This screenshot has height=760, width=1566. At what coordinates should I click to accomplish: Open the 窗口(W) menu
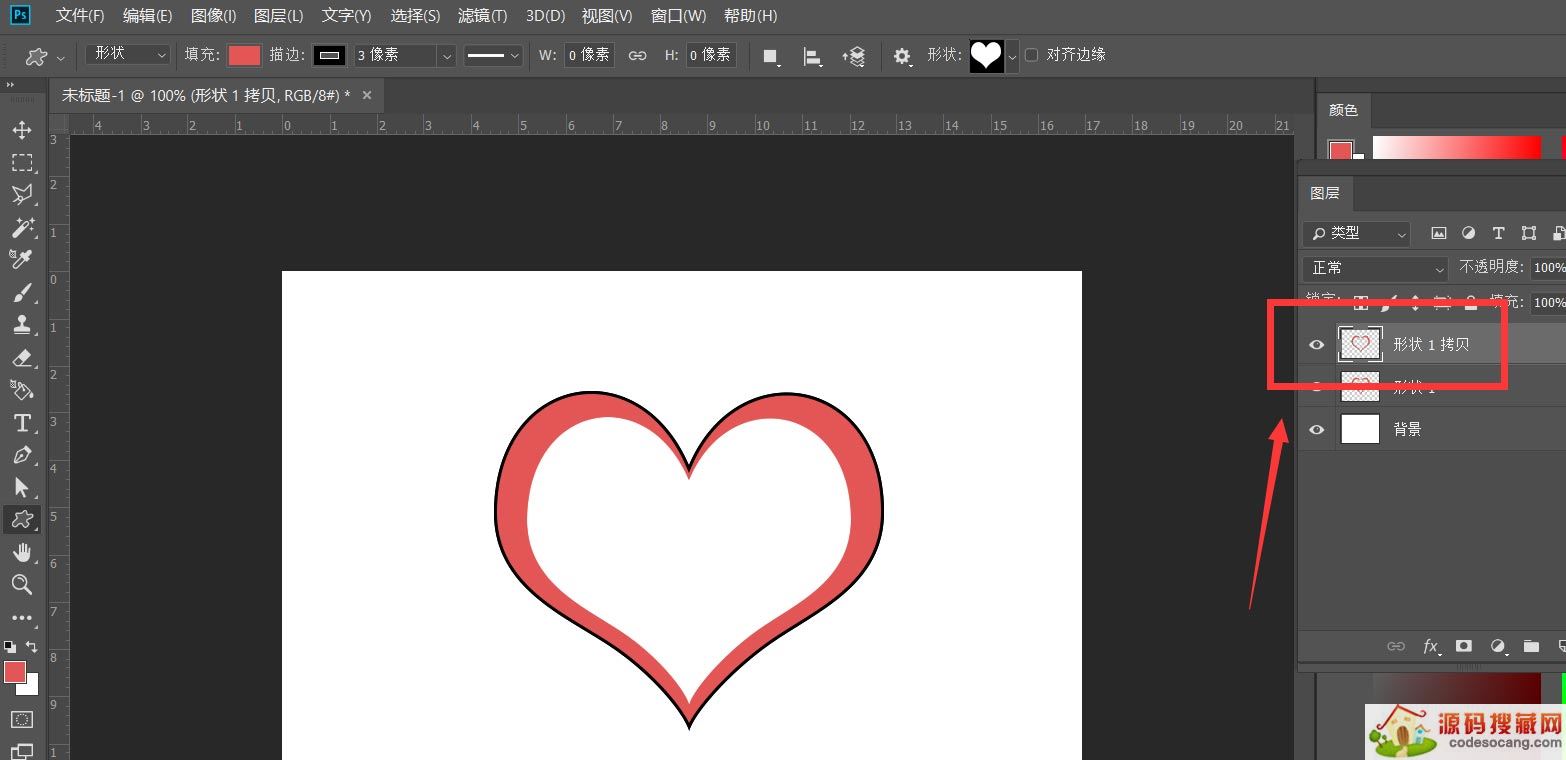click(678, 16)
